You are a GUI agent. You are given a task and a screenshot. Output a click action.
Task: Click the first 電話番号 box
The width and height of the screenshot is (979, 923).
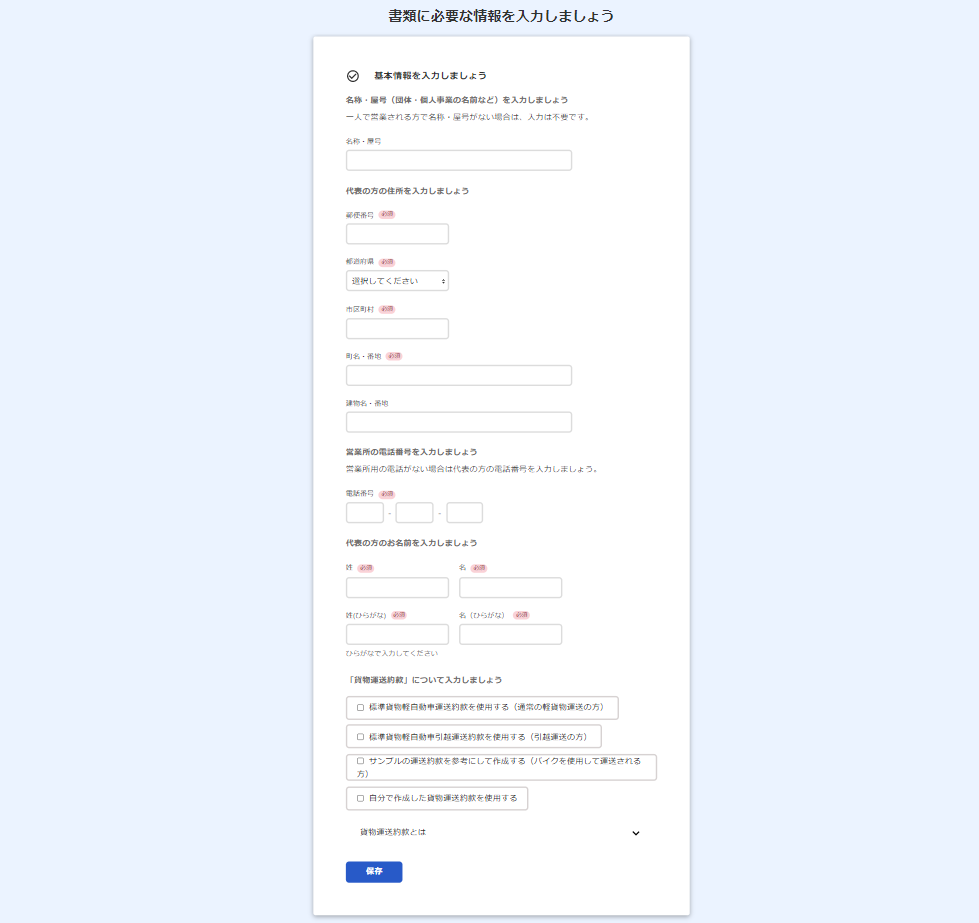365,513
